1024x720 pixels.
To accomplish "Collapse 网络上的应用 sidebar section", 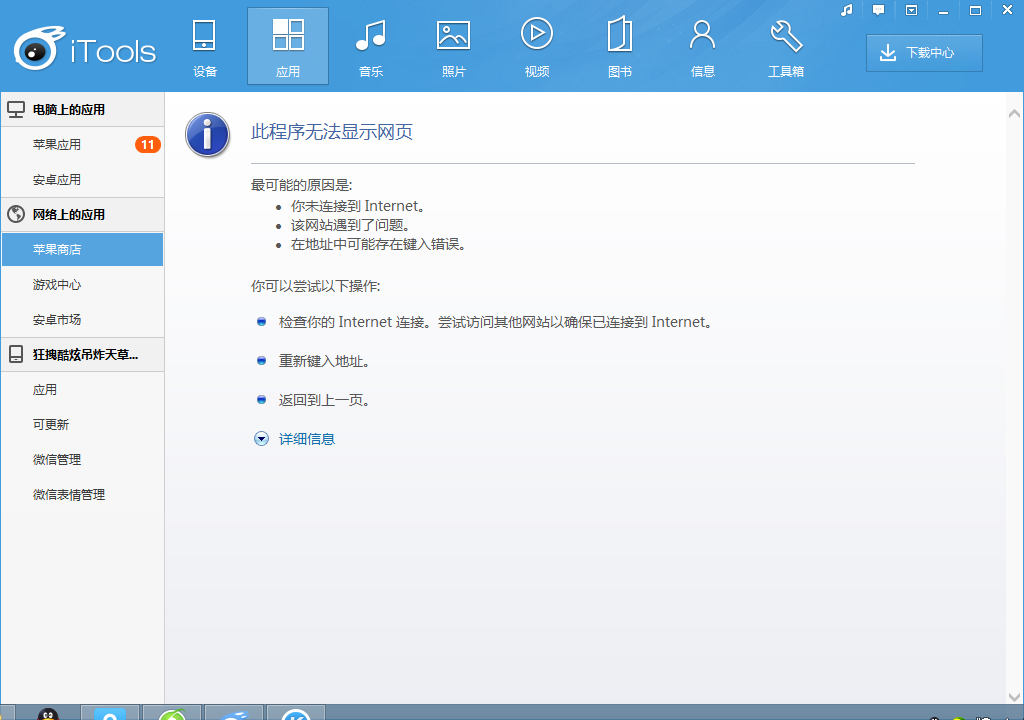I will (x=82, y=214).
